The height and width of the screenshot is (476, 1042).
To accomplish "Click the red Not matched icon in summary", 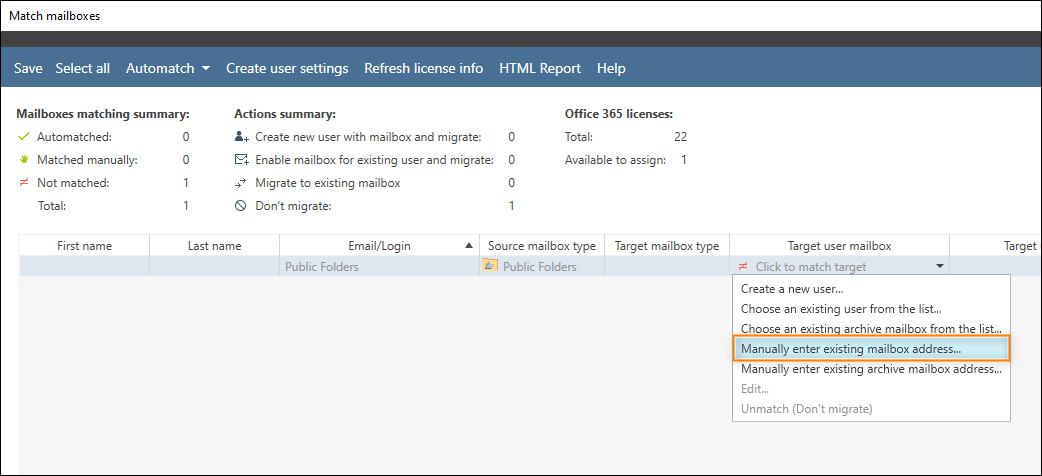I will pos(24,182).
